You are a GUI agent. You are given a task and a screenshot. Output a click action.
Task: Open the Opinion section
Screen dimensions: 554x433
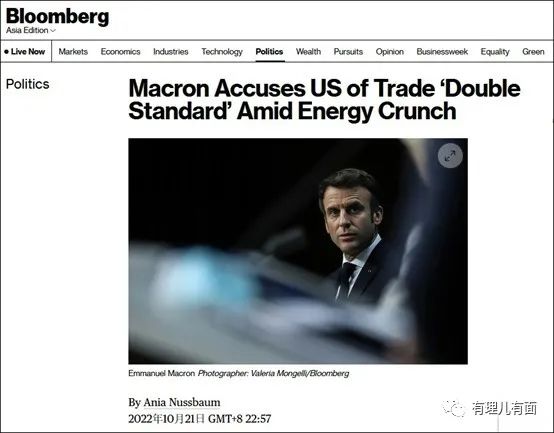point(390,52)
